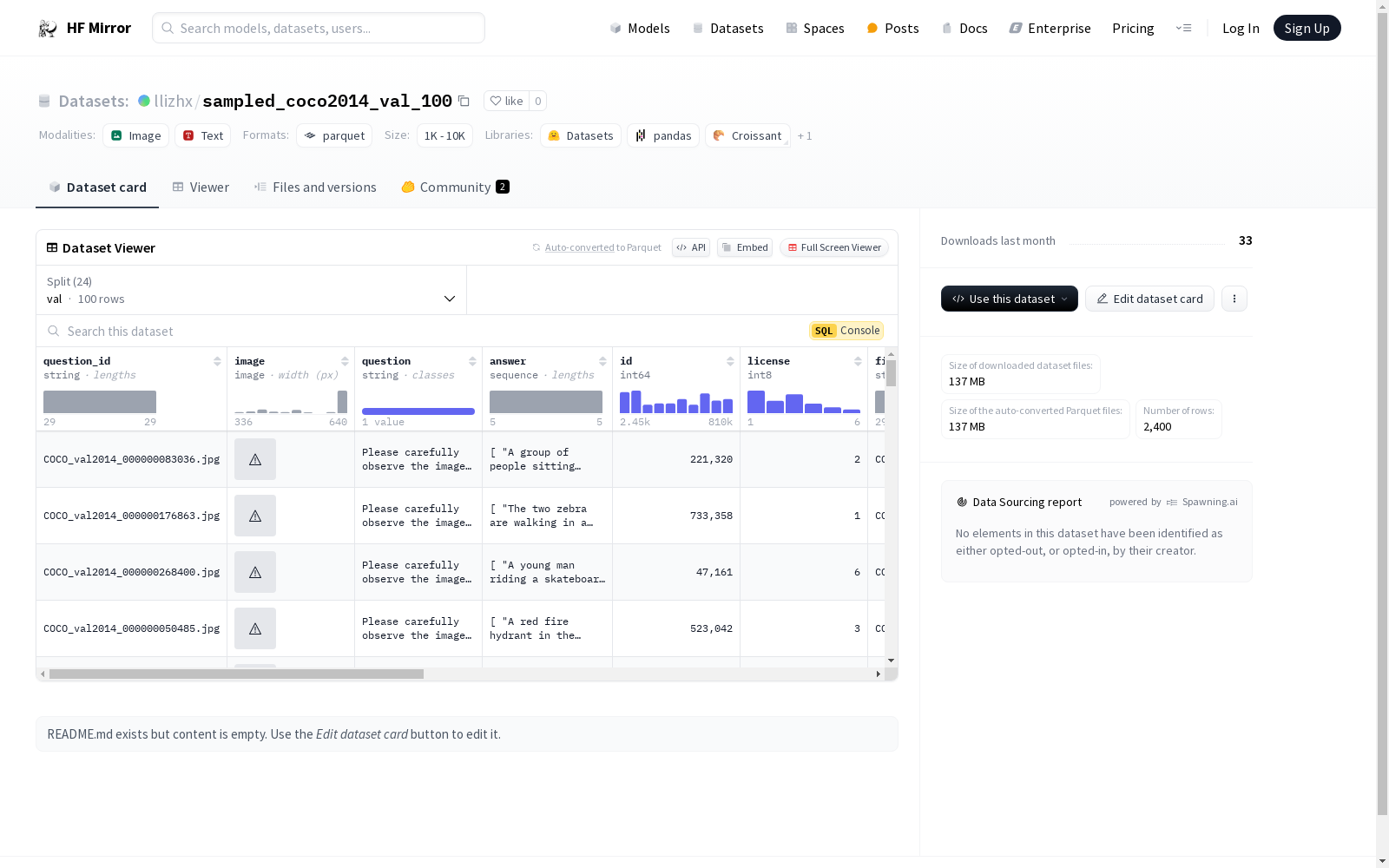Click the HF Mirror logo icon
Image resolution: width=1389 pixels, height=868 pixels.
pos(48,29)
